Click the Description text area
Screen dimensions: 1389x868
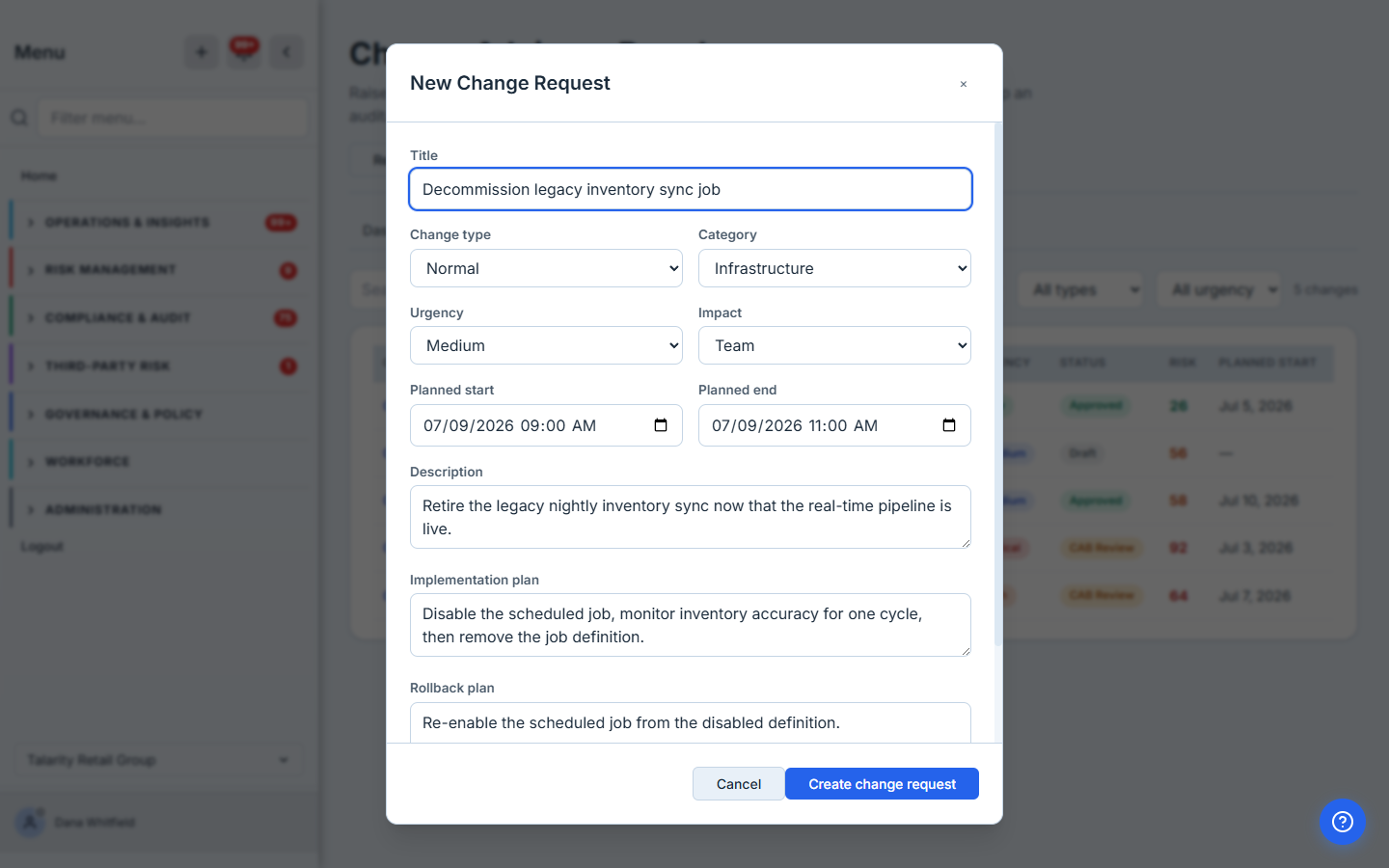click(x=691, y=517)
